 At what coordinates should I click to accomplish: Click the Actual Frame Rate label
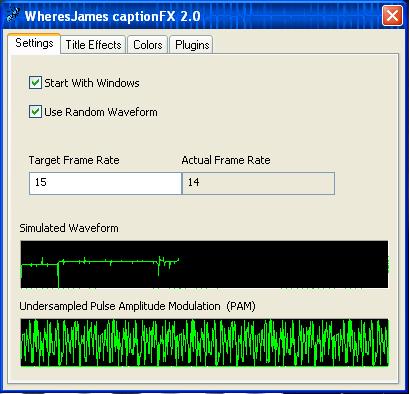226,160
